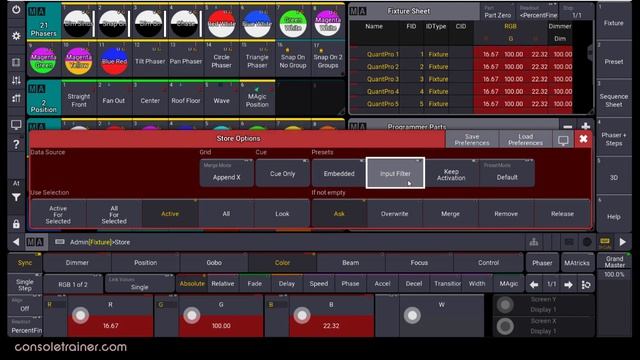This screenshot has width=640, height=360.
Task: Open the Step 1/1 selector in Fixture Sheet
Action: (x=576, y=11)
